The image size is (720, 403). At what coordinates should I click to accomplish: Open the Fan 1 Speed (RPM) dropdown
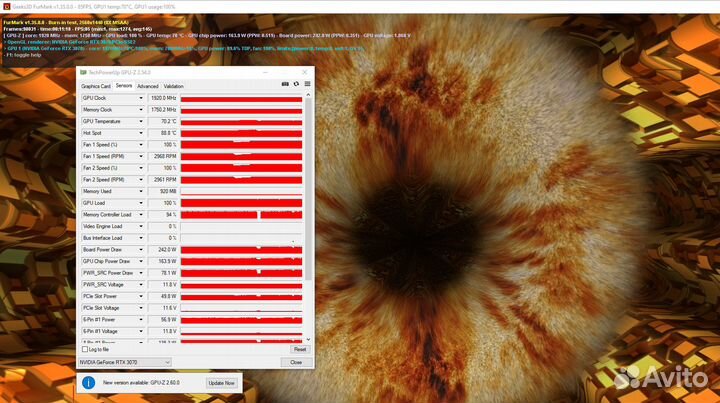click(141, 157)
